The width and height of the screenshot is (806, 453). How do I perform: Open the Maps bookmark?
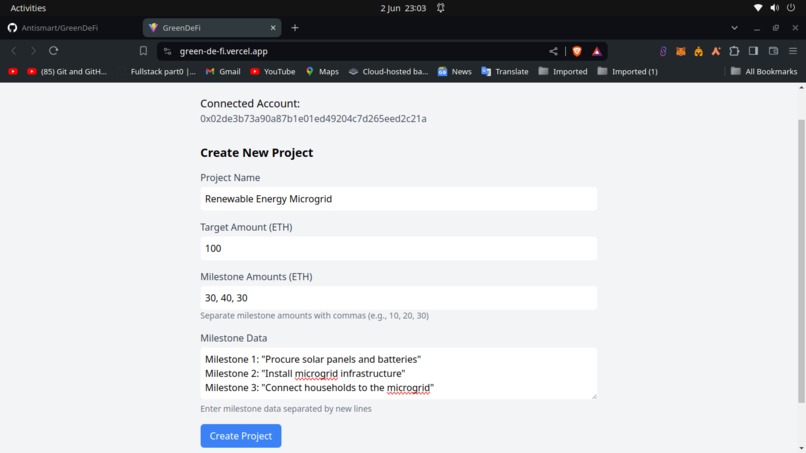click(x=322, y=71)
